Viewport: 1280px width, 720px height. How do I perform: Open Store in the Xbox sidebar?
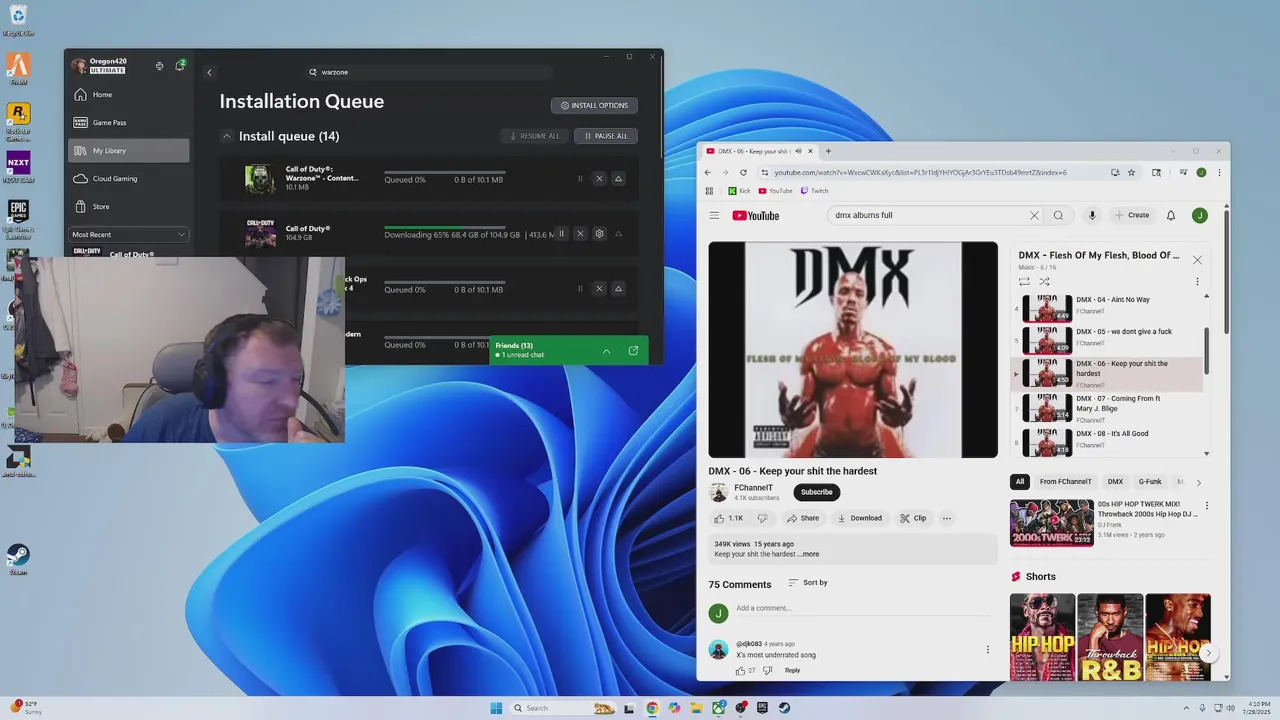[128, 206]
